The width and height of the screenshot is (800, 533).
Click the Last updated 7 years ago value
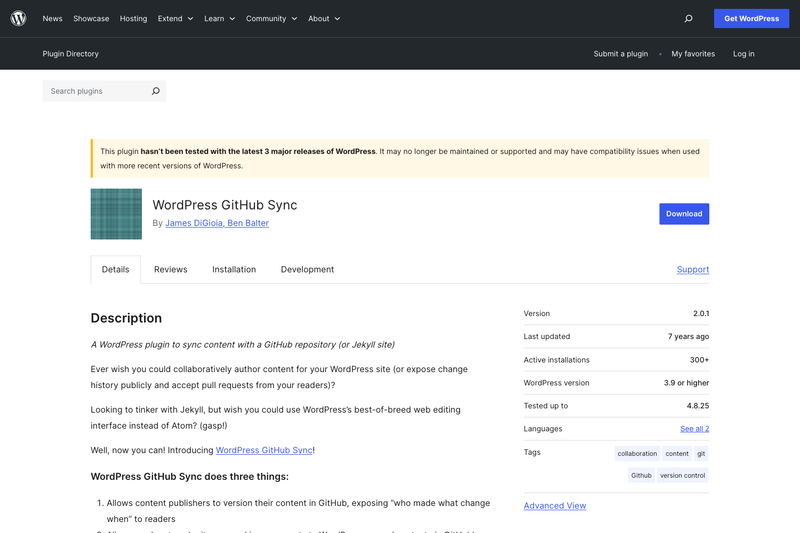pyautogui.click(x=688, y=336)
